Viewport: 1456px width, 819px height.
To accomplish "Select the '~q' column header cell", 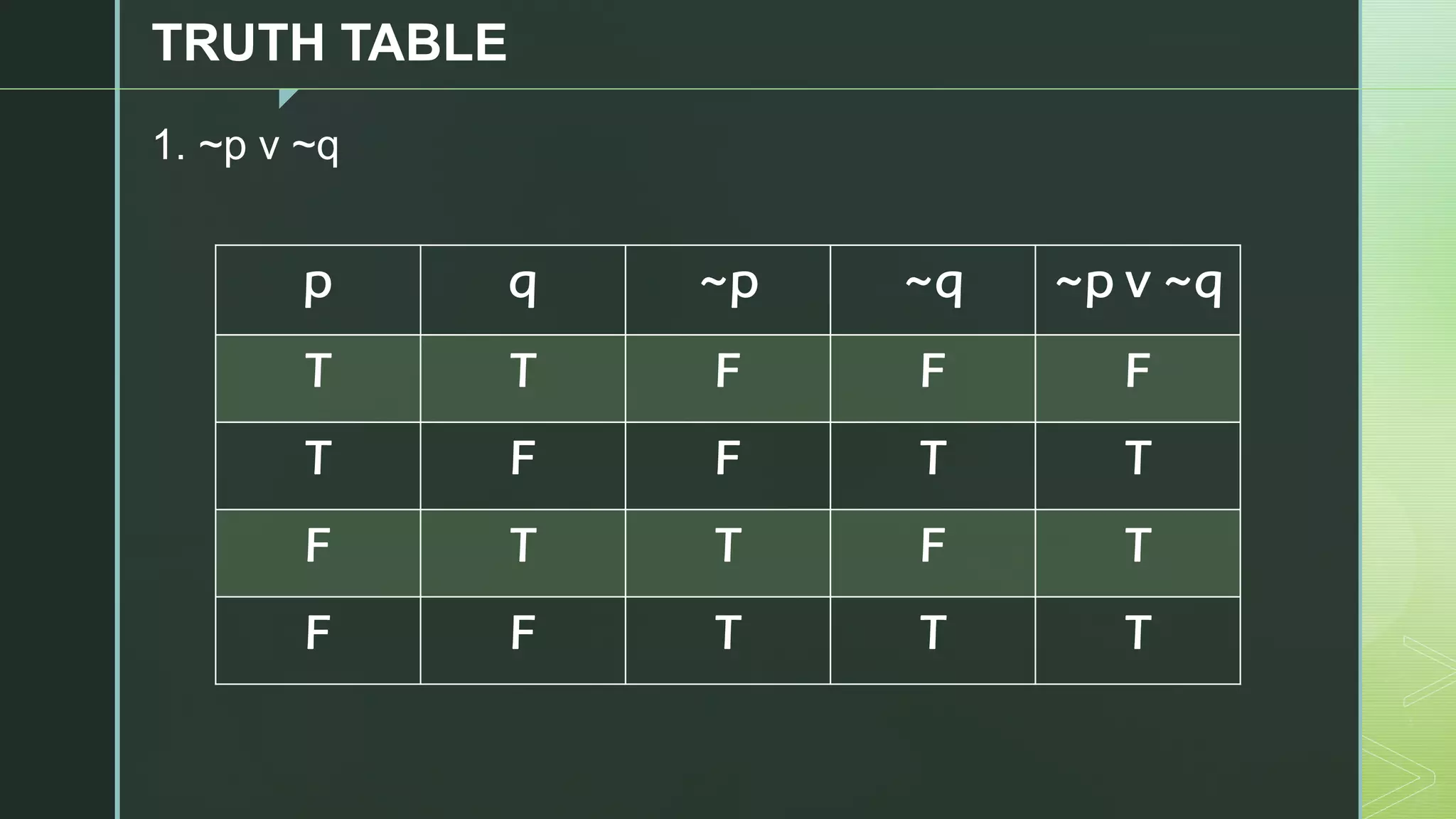I will pyautogui.click(x=933, y=290).
